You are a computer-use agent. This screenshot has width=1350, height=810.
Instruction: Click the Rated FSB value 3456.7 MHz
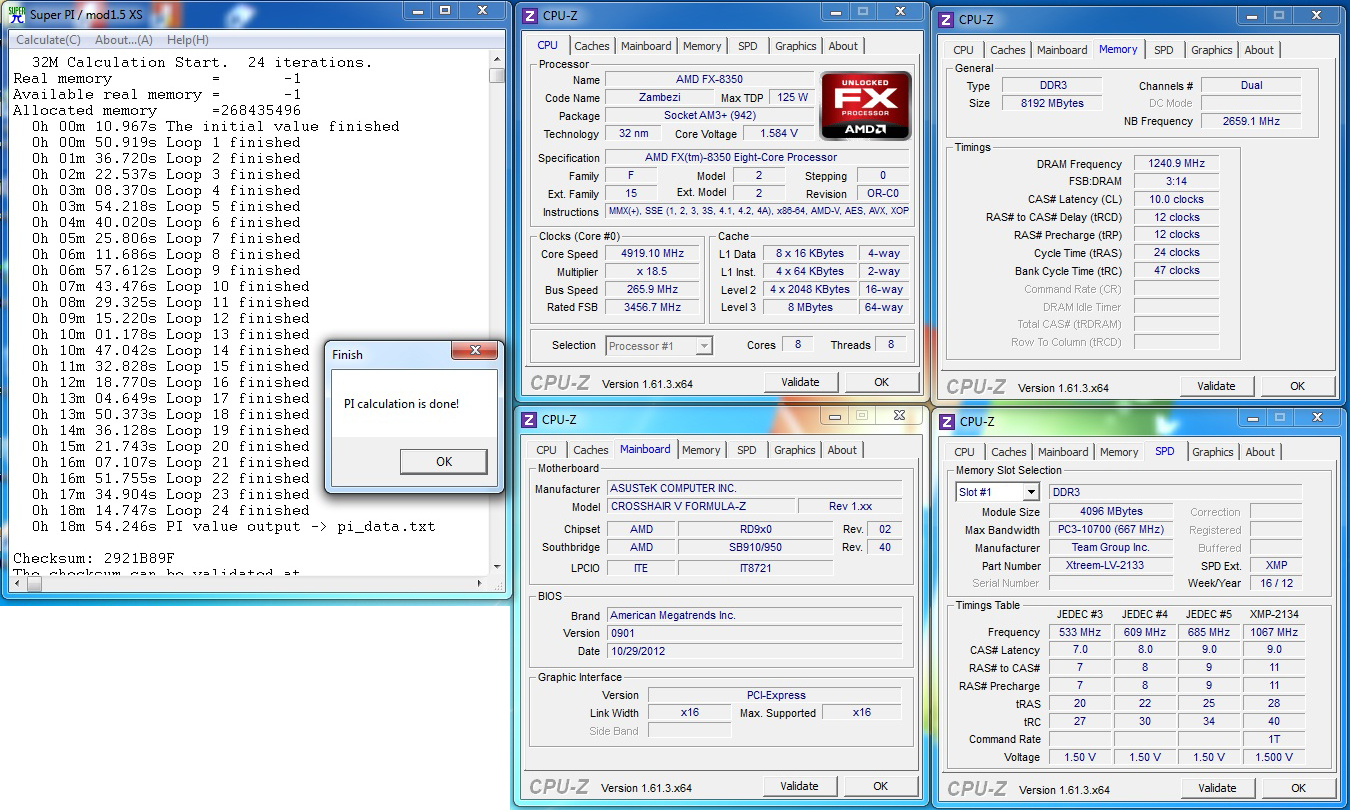pos(653,308)
